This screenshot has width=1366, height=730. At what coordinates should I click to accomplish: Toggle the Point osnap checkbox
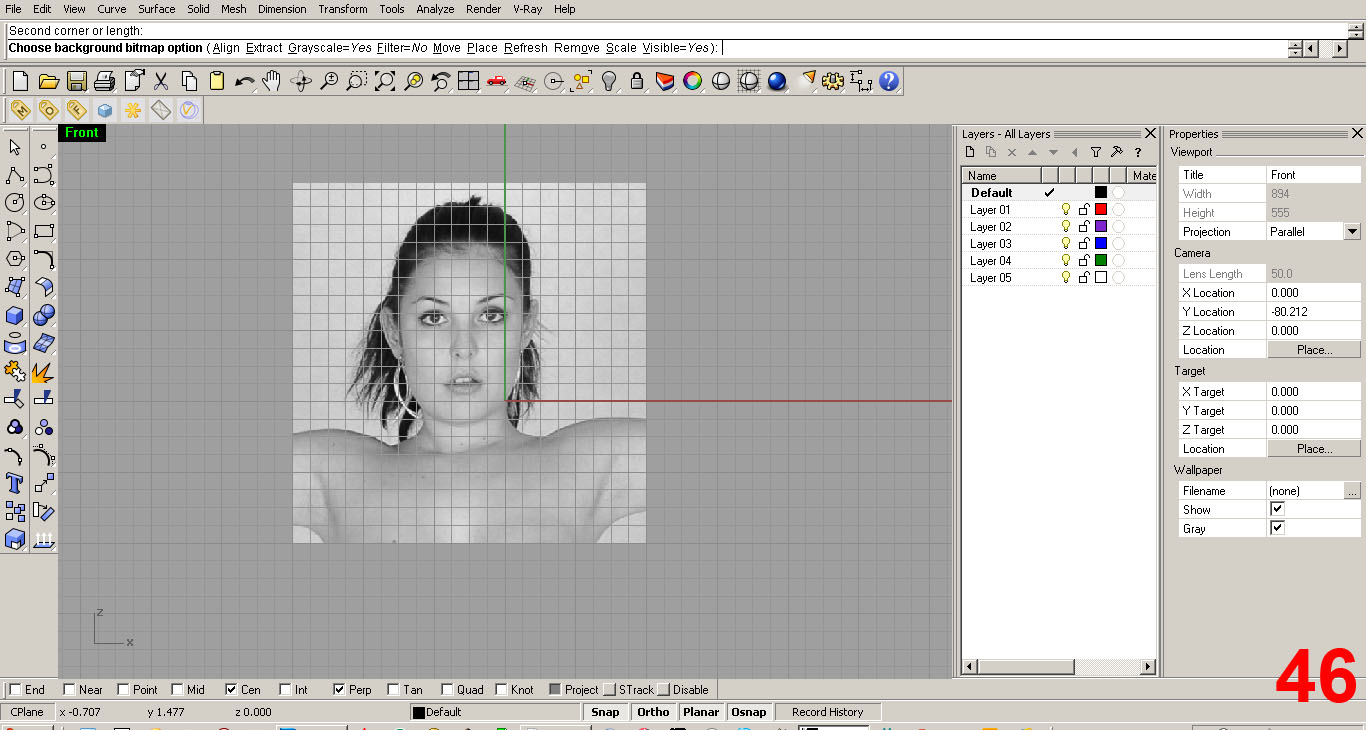coord(123,689)
